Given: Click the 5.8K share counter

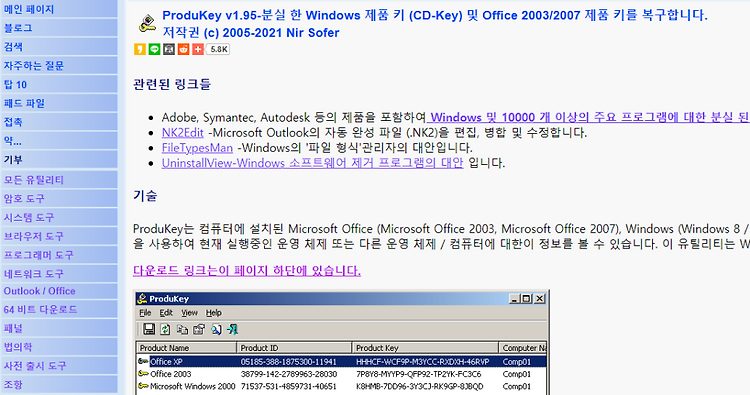Looking at the screenshot, I should pyautogui.click(x=219, y=49).
